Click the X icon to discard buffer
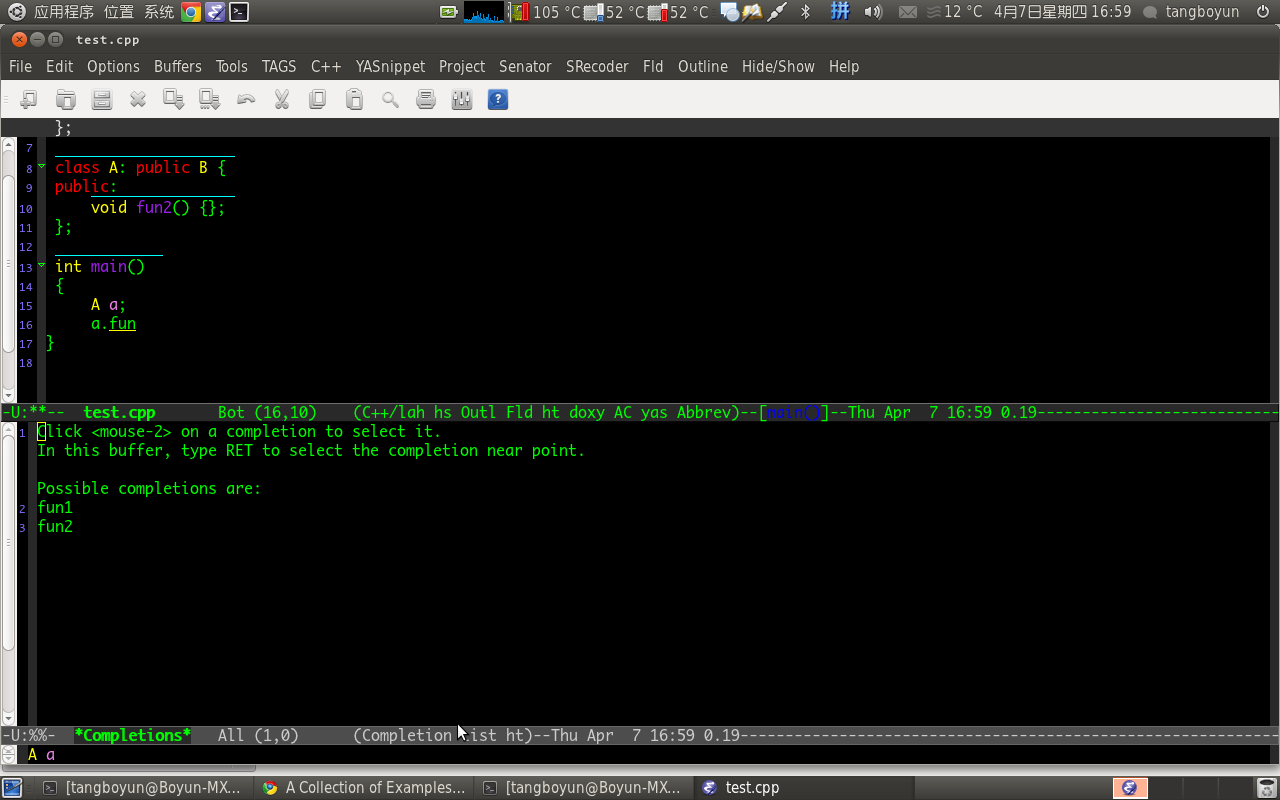The height and width of the screenshot is (800, 1280). pos(138,99)
